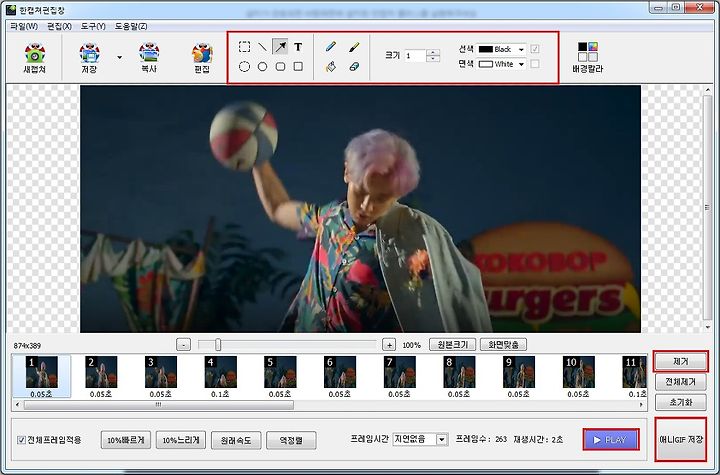Select frame thumbnail 6
720x475 pixels.
(340, 376)
